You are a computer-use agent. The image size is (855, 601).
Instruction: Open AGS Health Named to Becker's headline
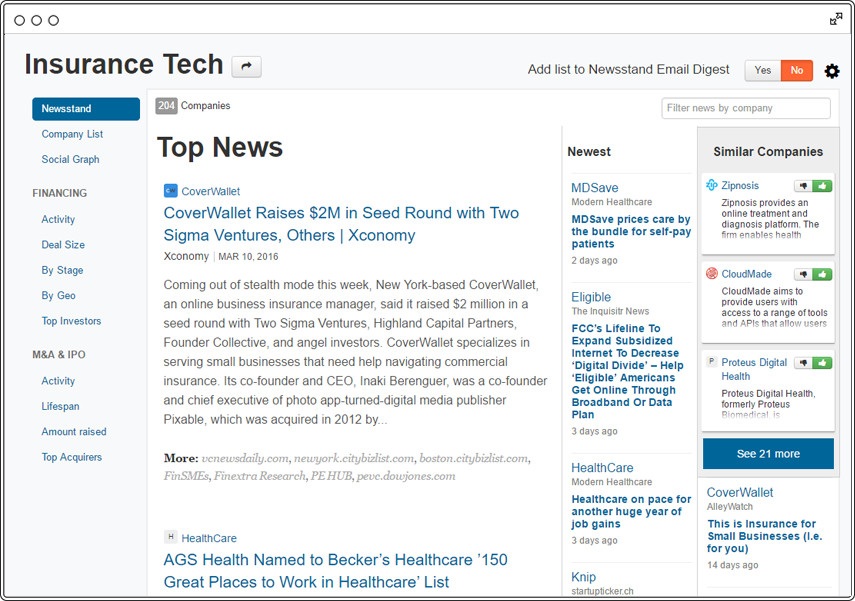(336, 570)
